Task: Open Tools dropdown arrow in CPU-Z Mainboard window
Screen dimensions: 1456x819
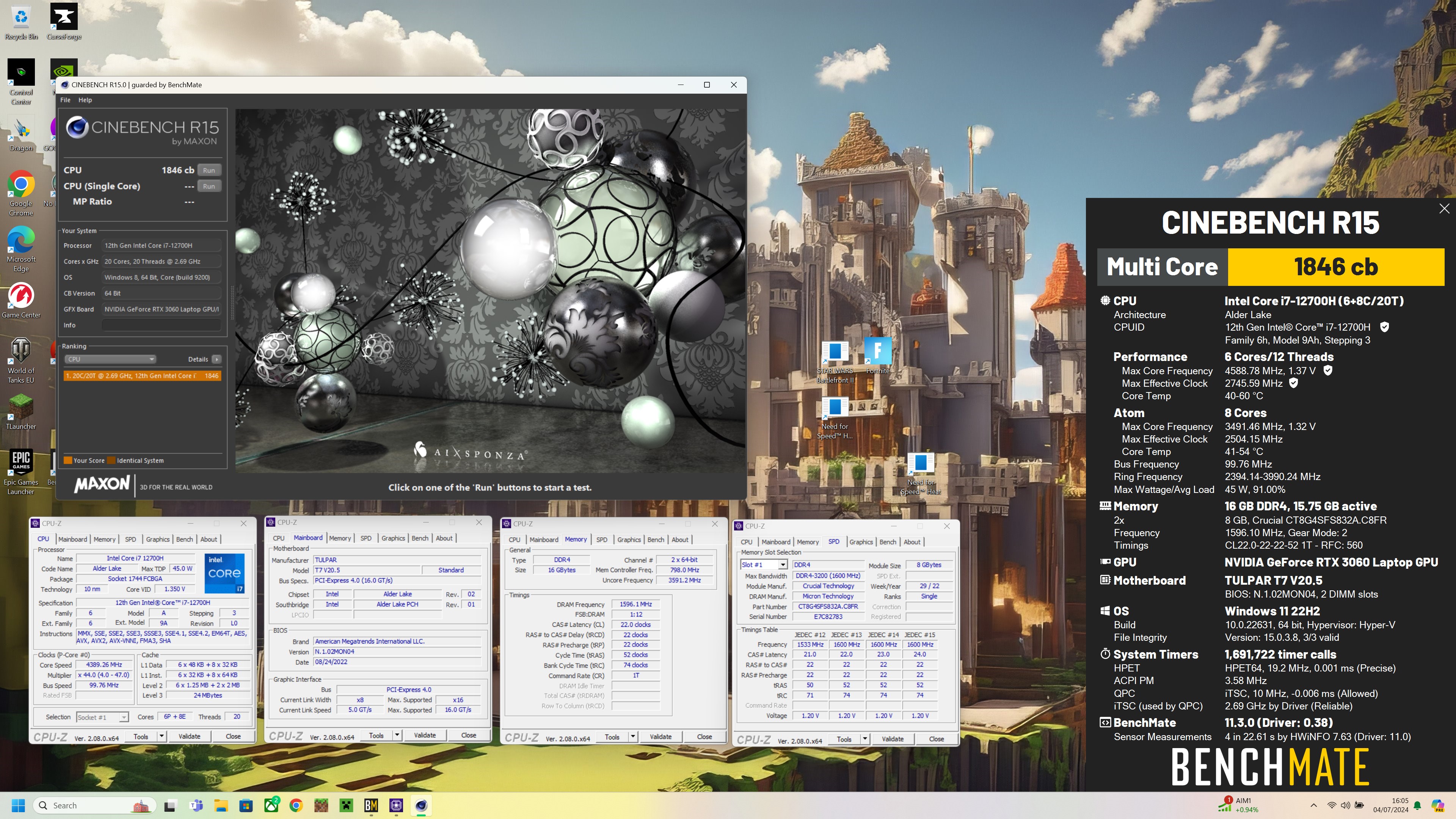Action: point(397,735)
